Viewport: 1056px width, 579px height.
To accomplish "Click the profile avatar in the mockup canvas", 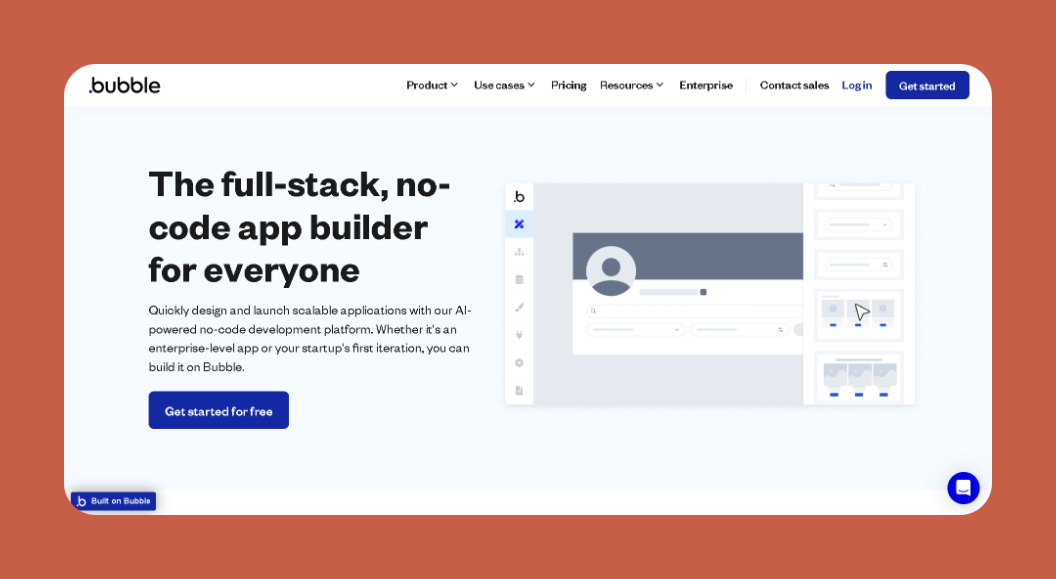I will (x=611, y=271).
